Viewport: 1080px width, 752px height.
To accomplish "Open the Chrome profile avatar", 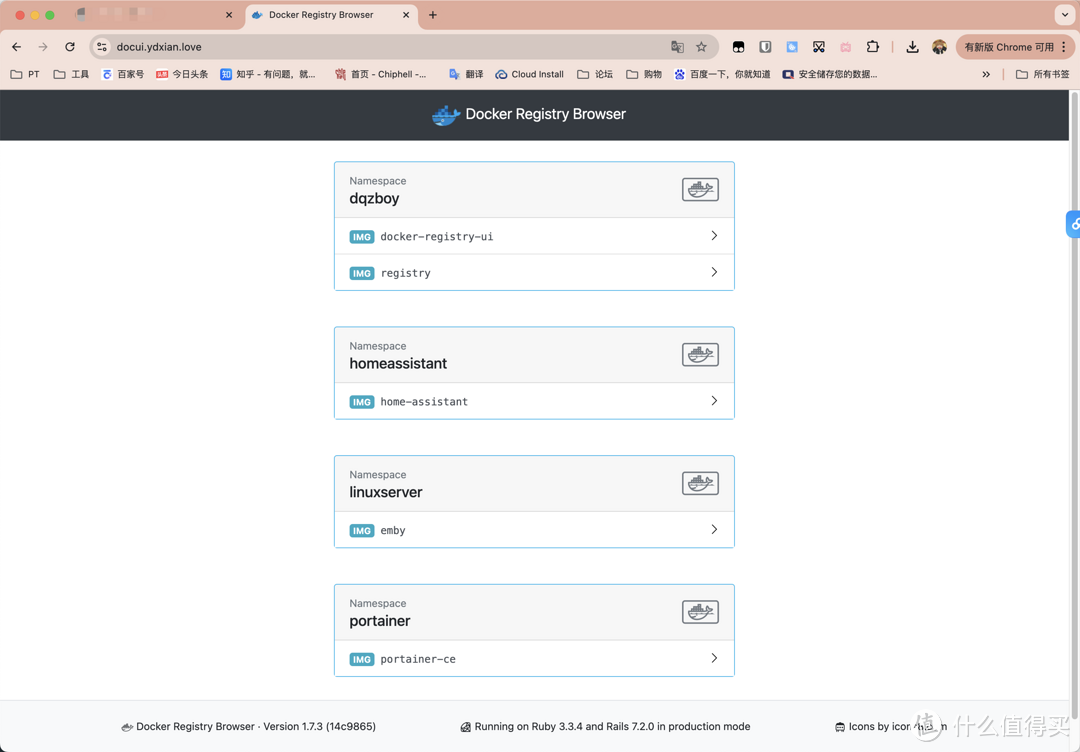I will coord(939,47).
